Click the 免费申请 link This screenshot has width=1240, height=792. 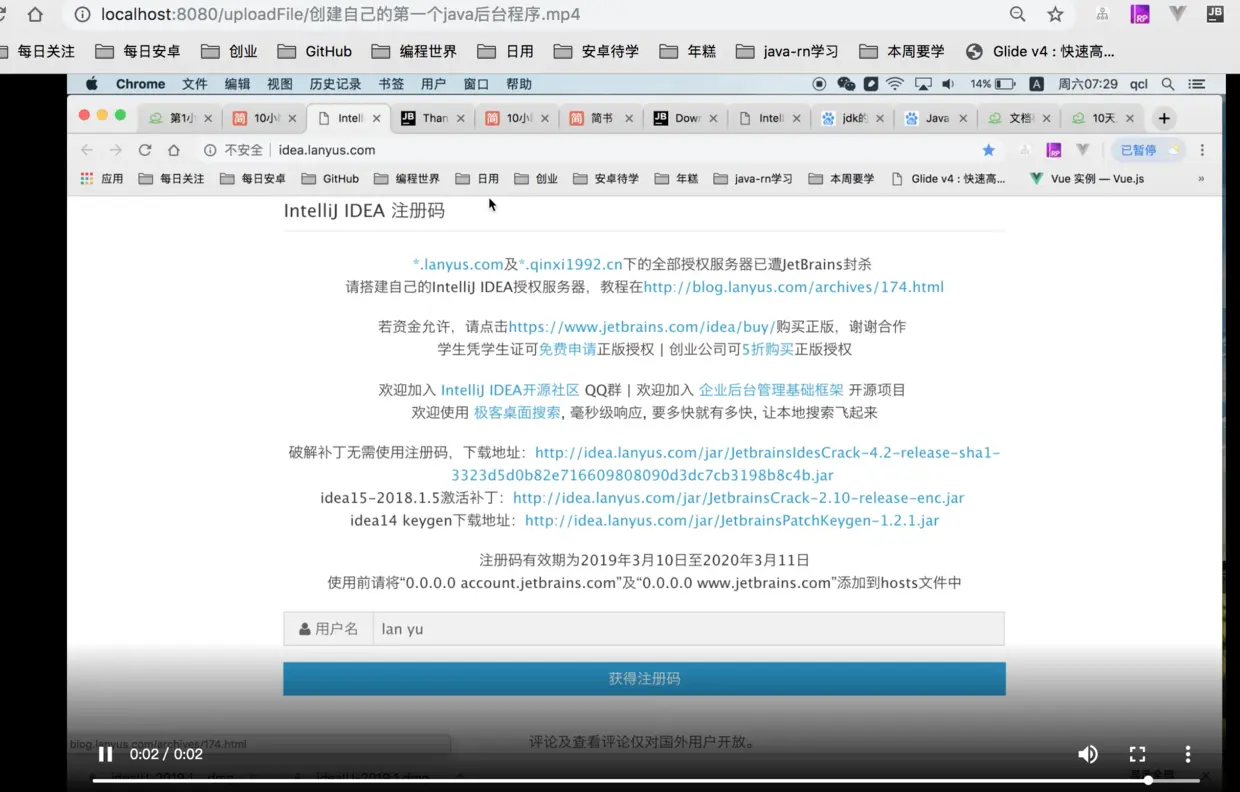pyautogui.click(x=567, y=349)
